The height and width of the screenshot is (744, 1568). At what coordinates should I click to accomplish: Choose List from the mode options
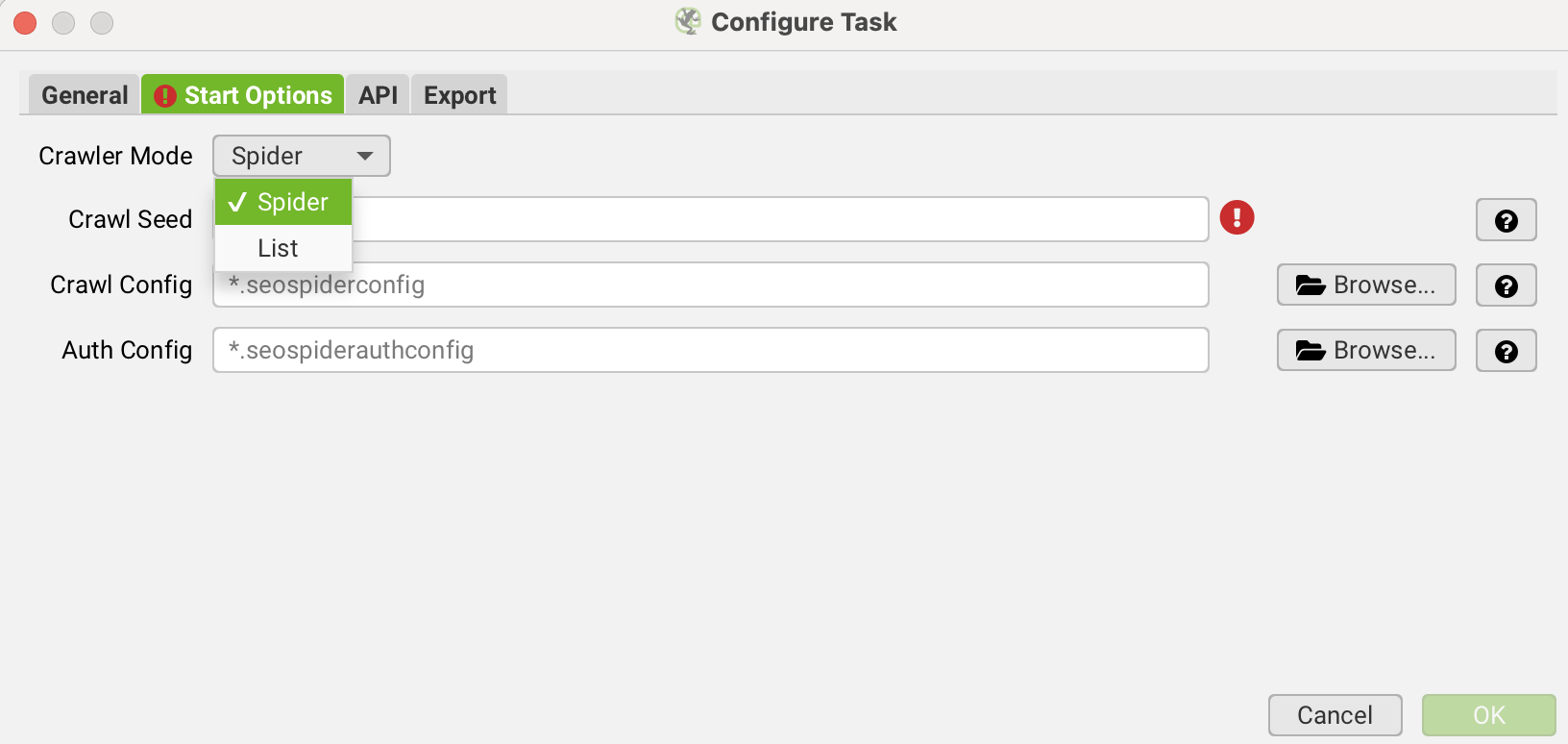(x=279, y=248)
